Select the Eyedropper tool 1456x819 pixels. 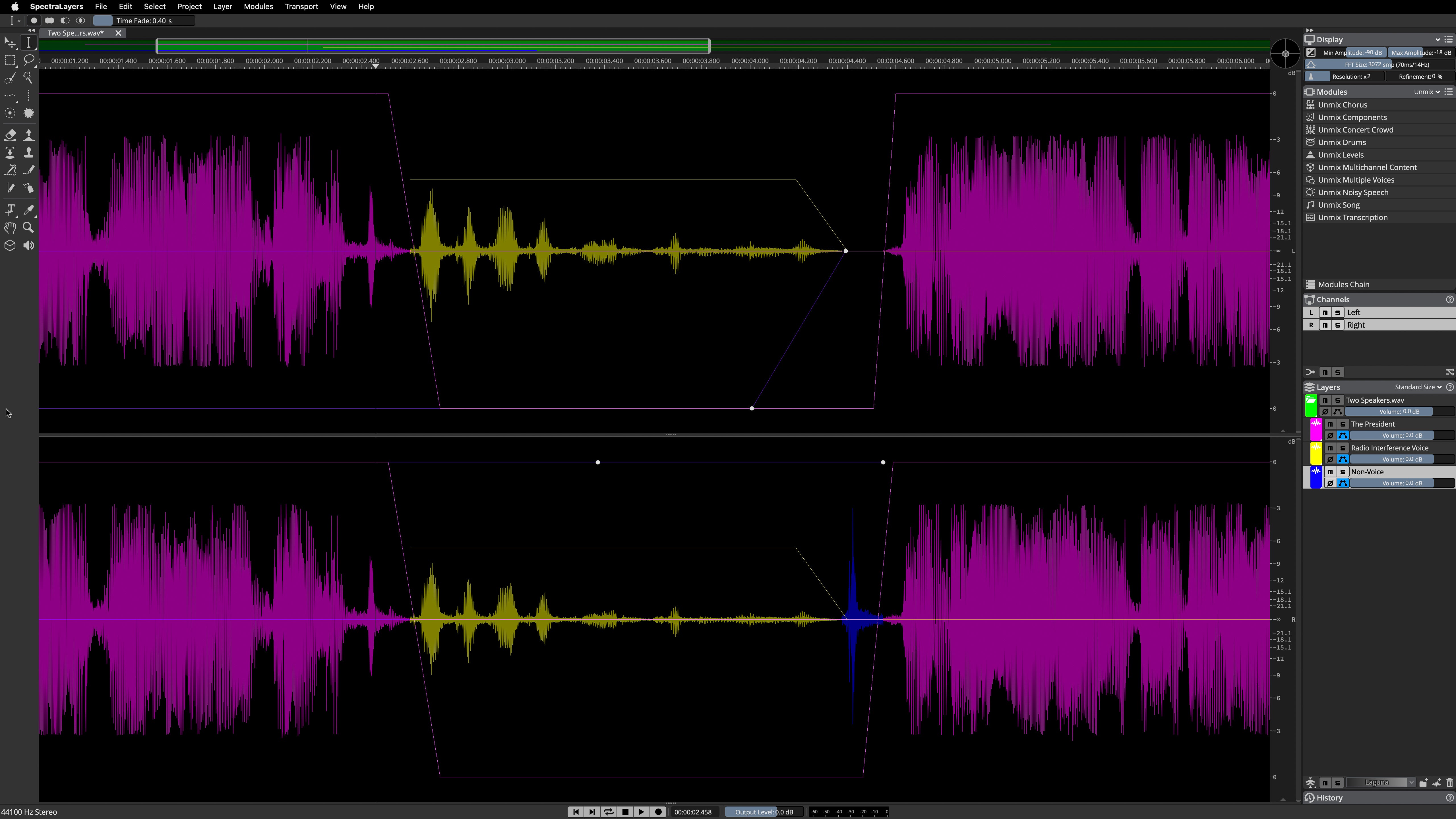[28, 210]
